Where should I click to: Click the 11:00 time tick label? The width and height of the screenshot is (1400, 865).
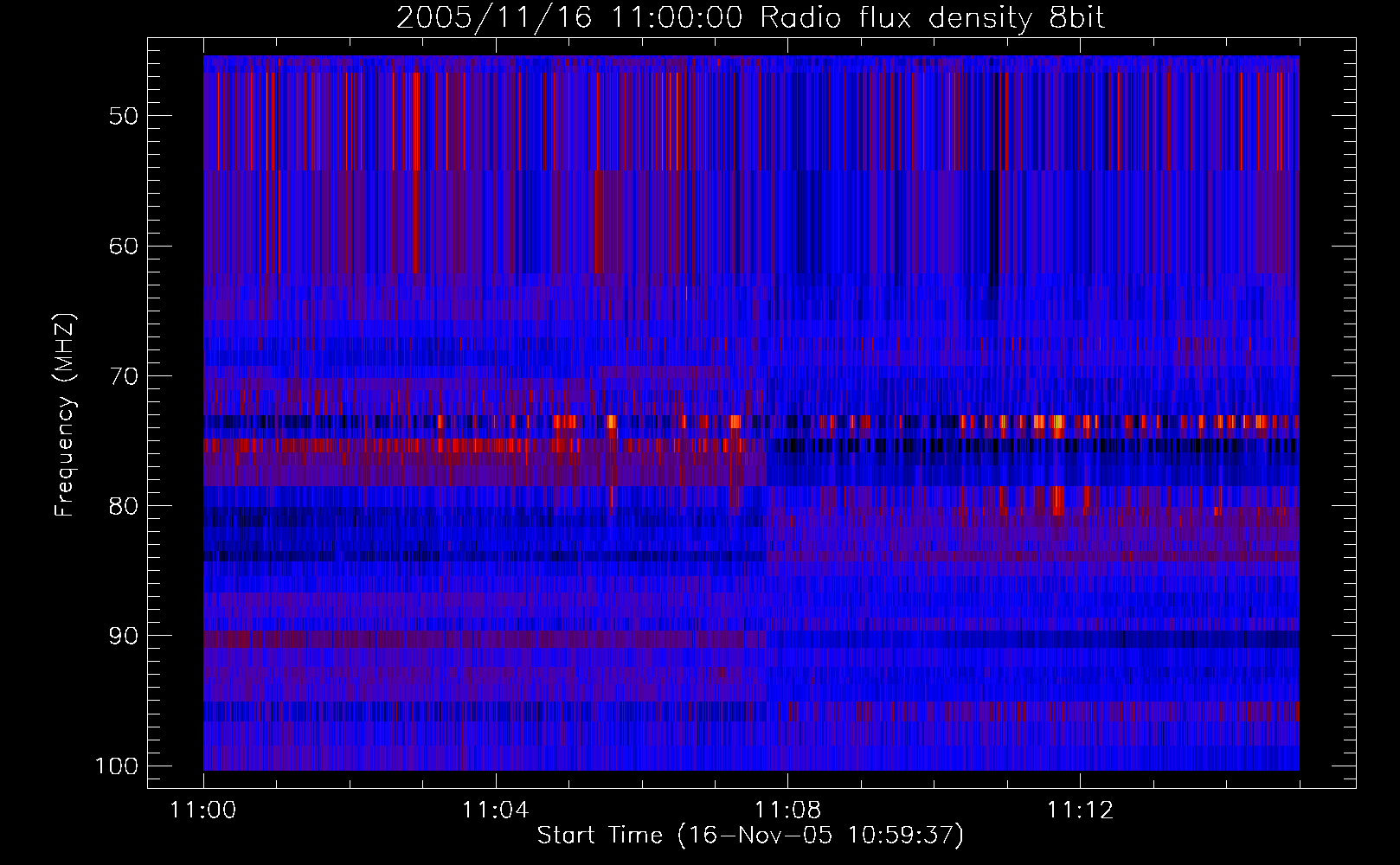click(x=203, y=811)
